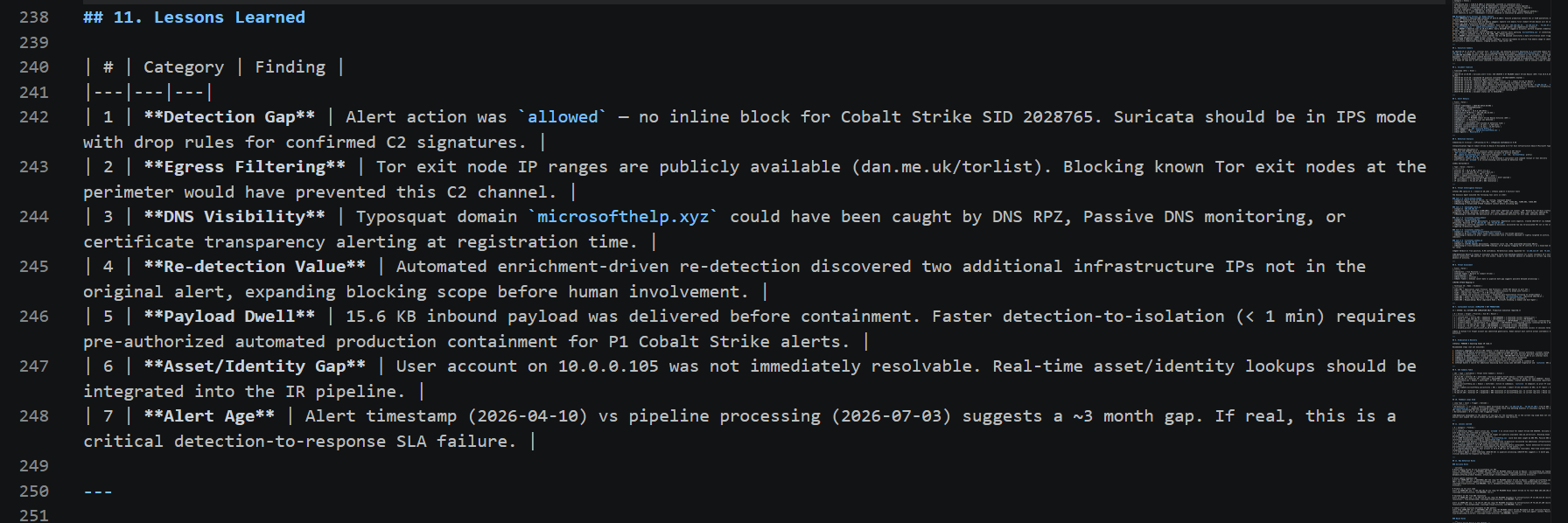The image size is (1568, 523).
Task: Click the bold text 'Re-detection Value'
Action: pyautogui.click(x=255, y=267)
